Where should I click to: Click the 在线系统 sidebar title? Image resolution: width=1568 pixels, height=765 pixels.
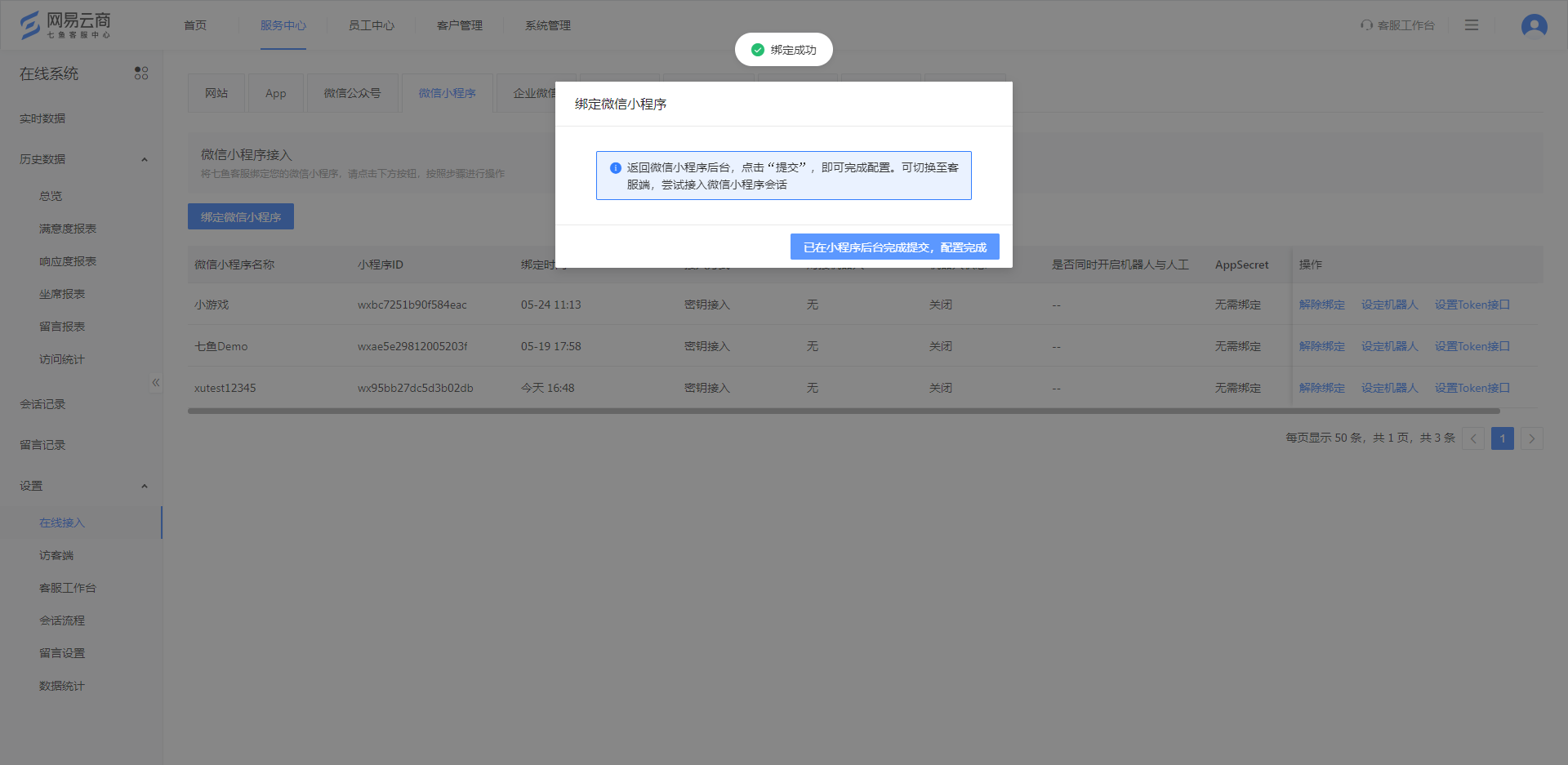[49, 73]
